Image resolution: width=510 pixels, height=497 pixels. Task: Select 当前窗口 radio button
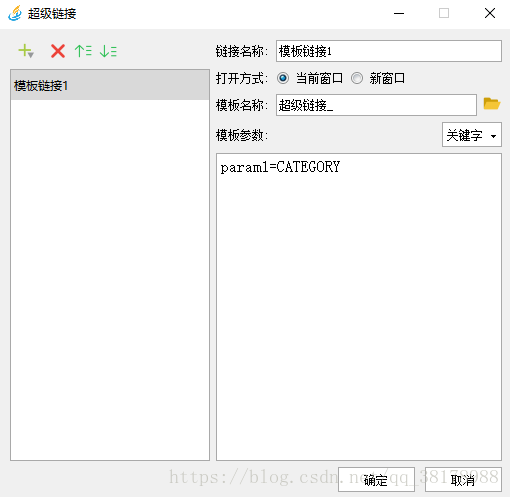click(283, 78)
